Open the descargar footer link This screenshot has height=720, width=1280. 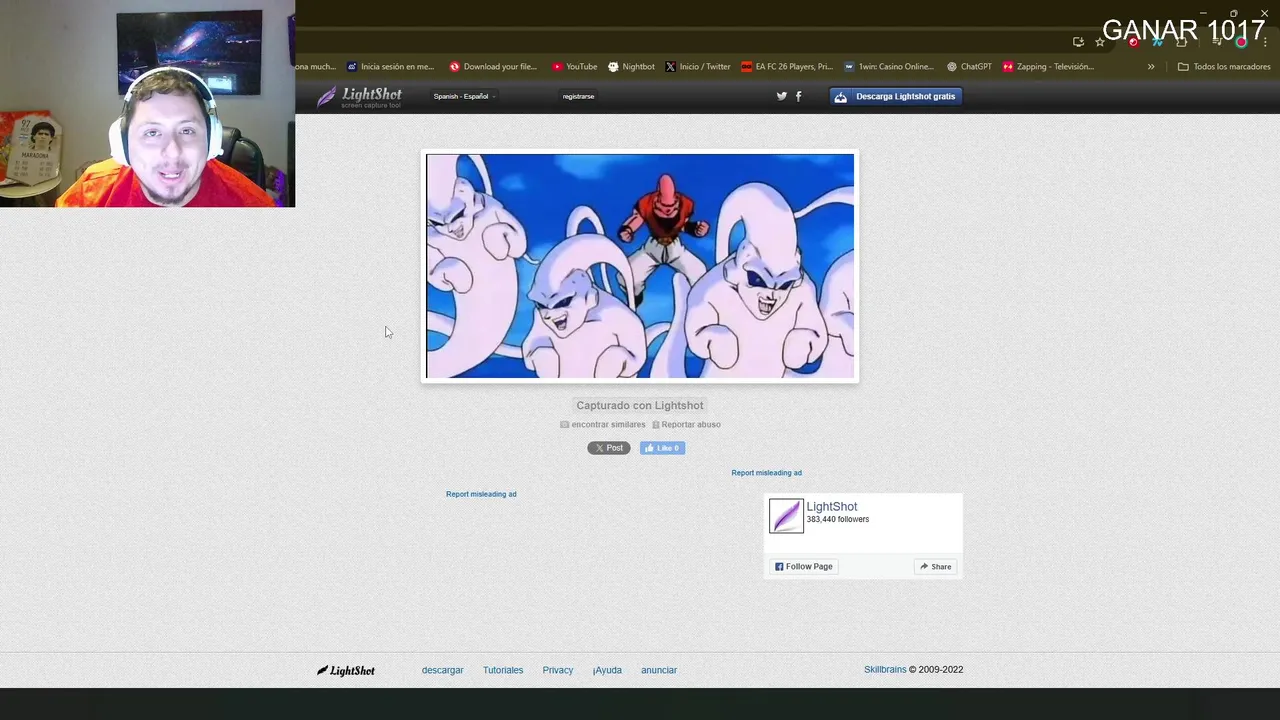tap(442, 670)
